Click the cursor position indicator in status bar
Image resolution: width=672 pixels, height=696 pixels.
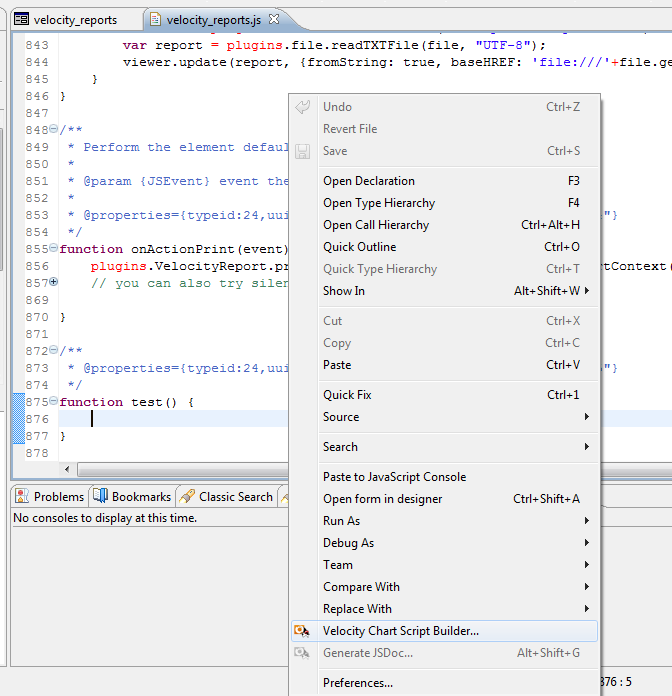[616, 681]
